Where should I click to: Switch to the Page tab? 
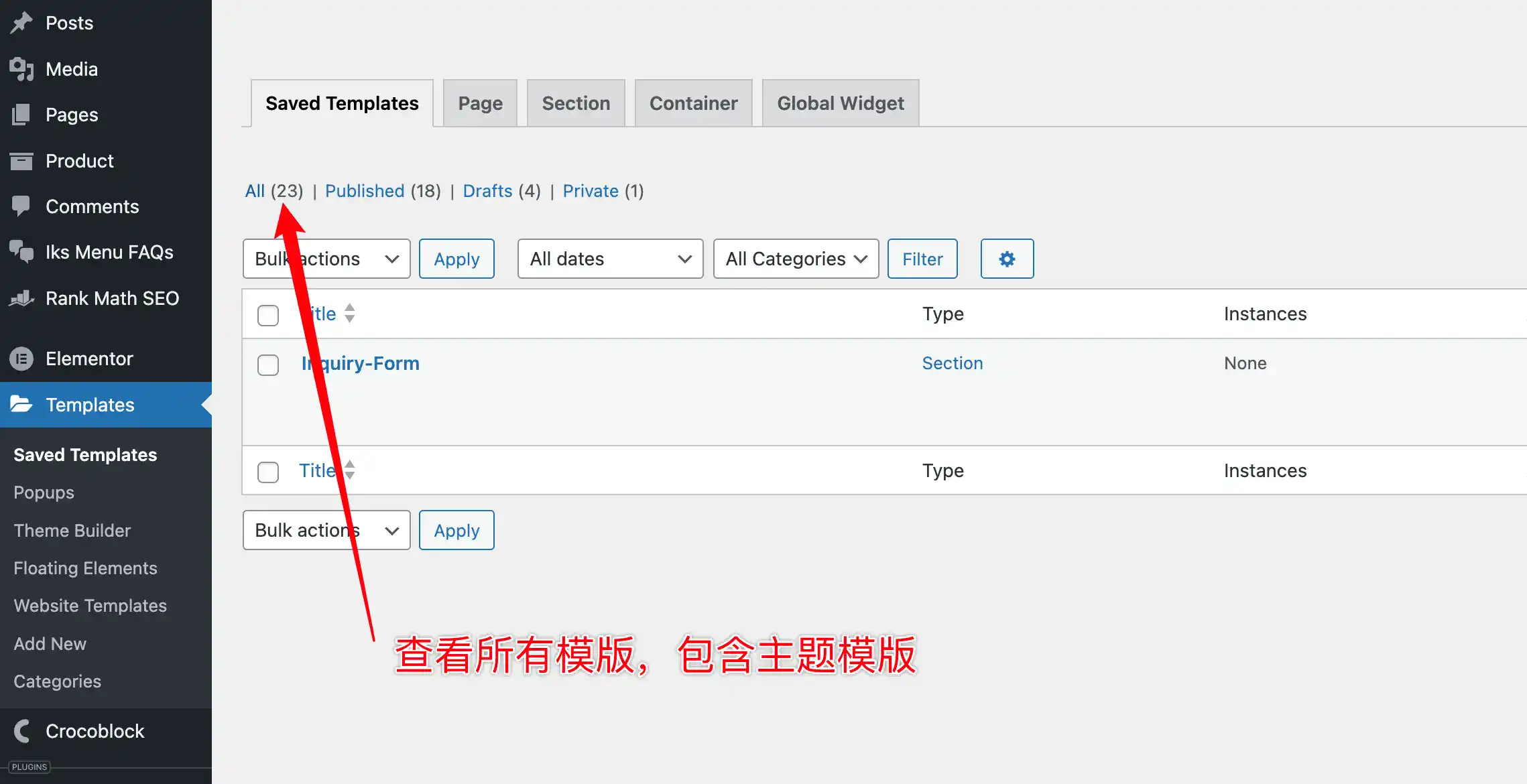pos(480,103)
